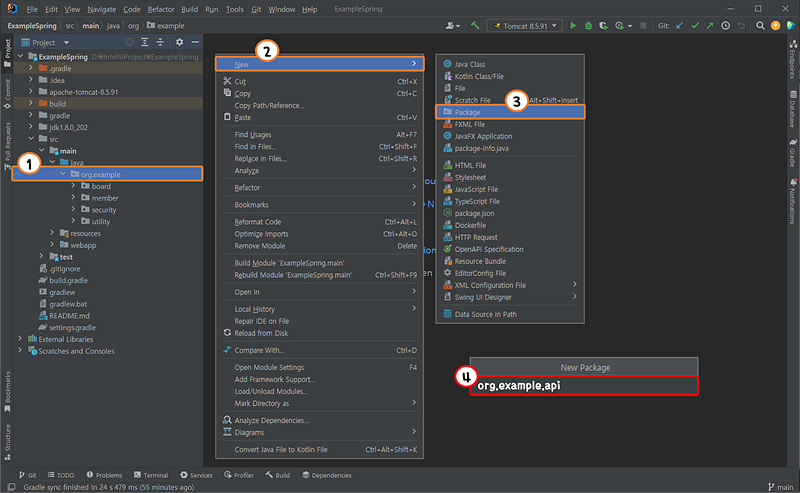Open the Services tool window tab
The height and width of the screenshot is (493, 800).
(196, 475)
